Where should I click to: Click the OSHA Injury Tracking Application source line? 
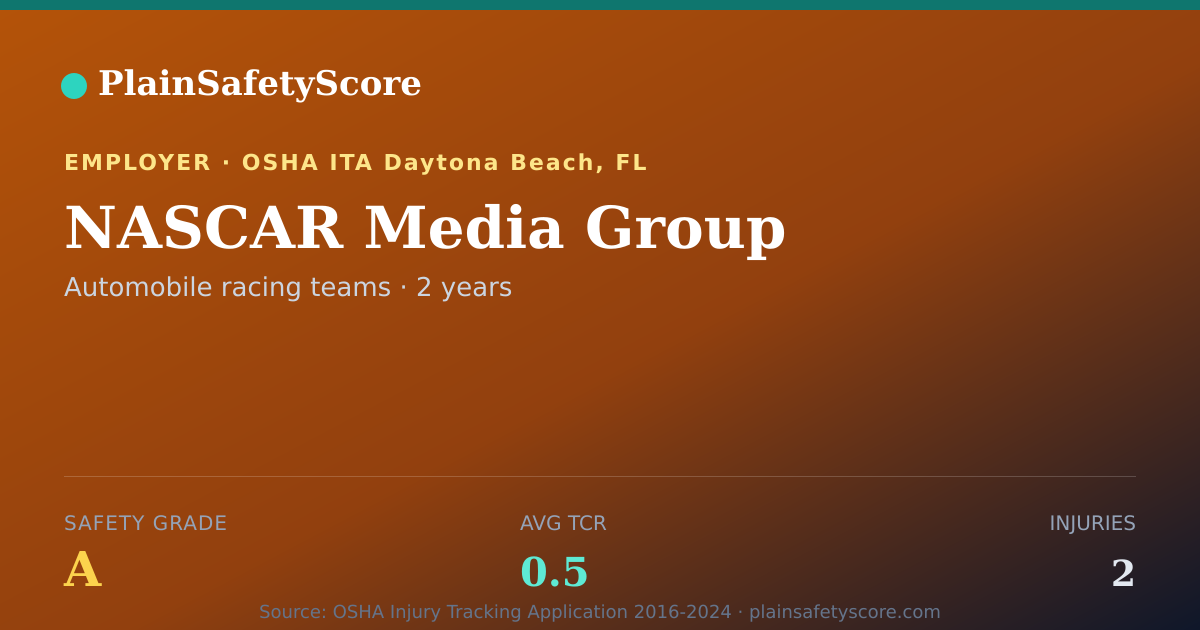tap(600, 612)
